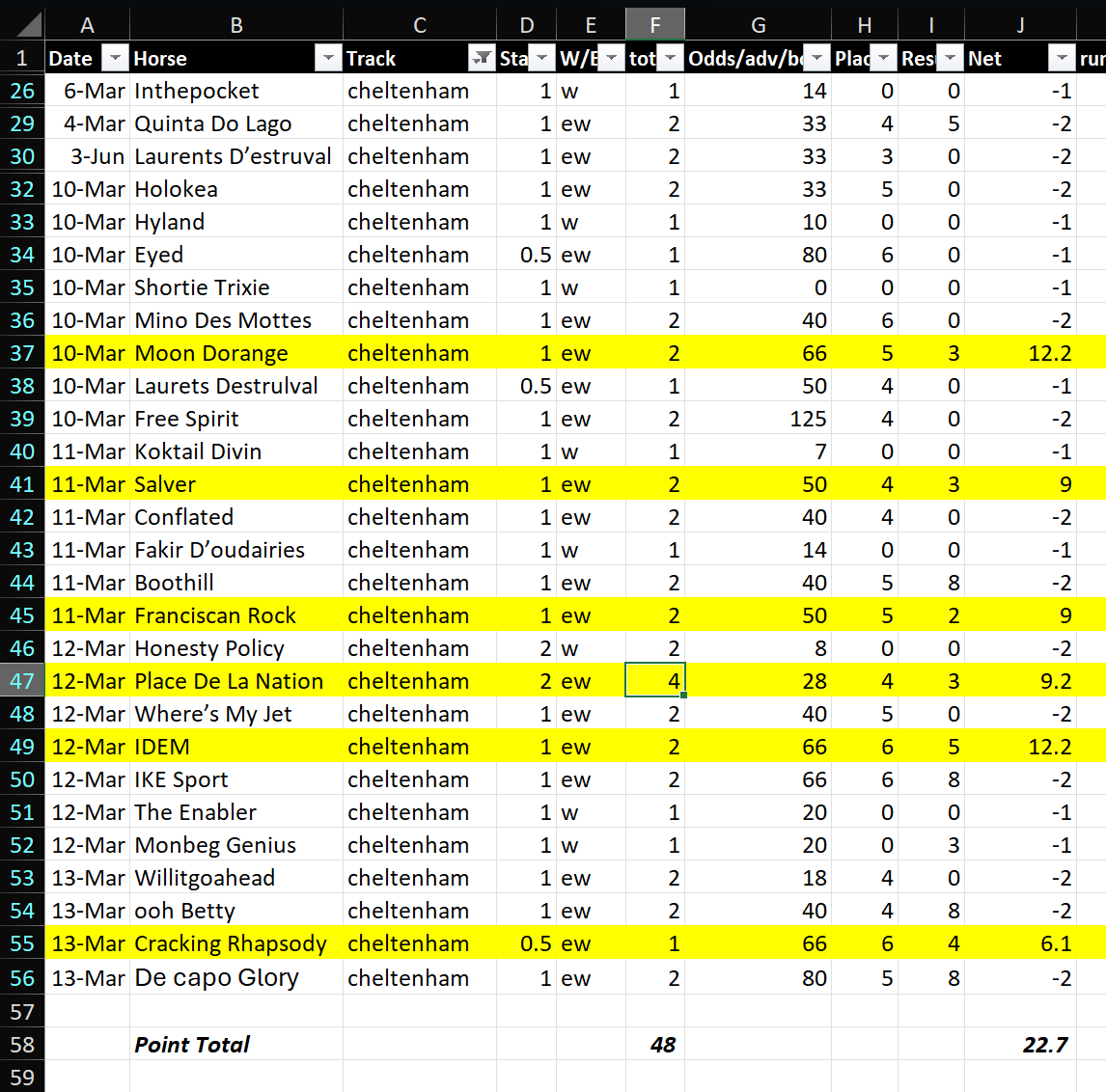Screen dimensions: 1106x1092
Task: Click the 'Hyland' cell
Action: point(236,221)
